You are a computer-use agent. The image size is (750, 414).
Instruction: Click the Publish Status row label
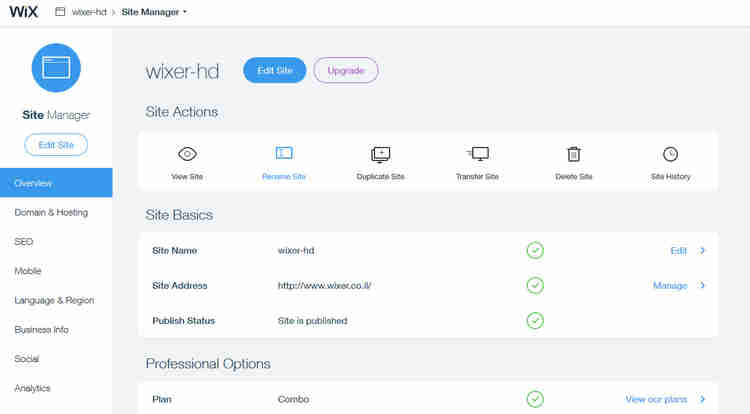[184, 321]
